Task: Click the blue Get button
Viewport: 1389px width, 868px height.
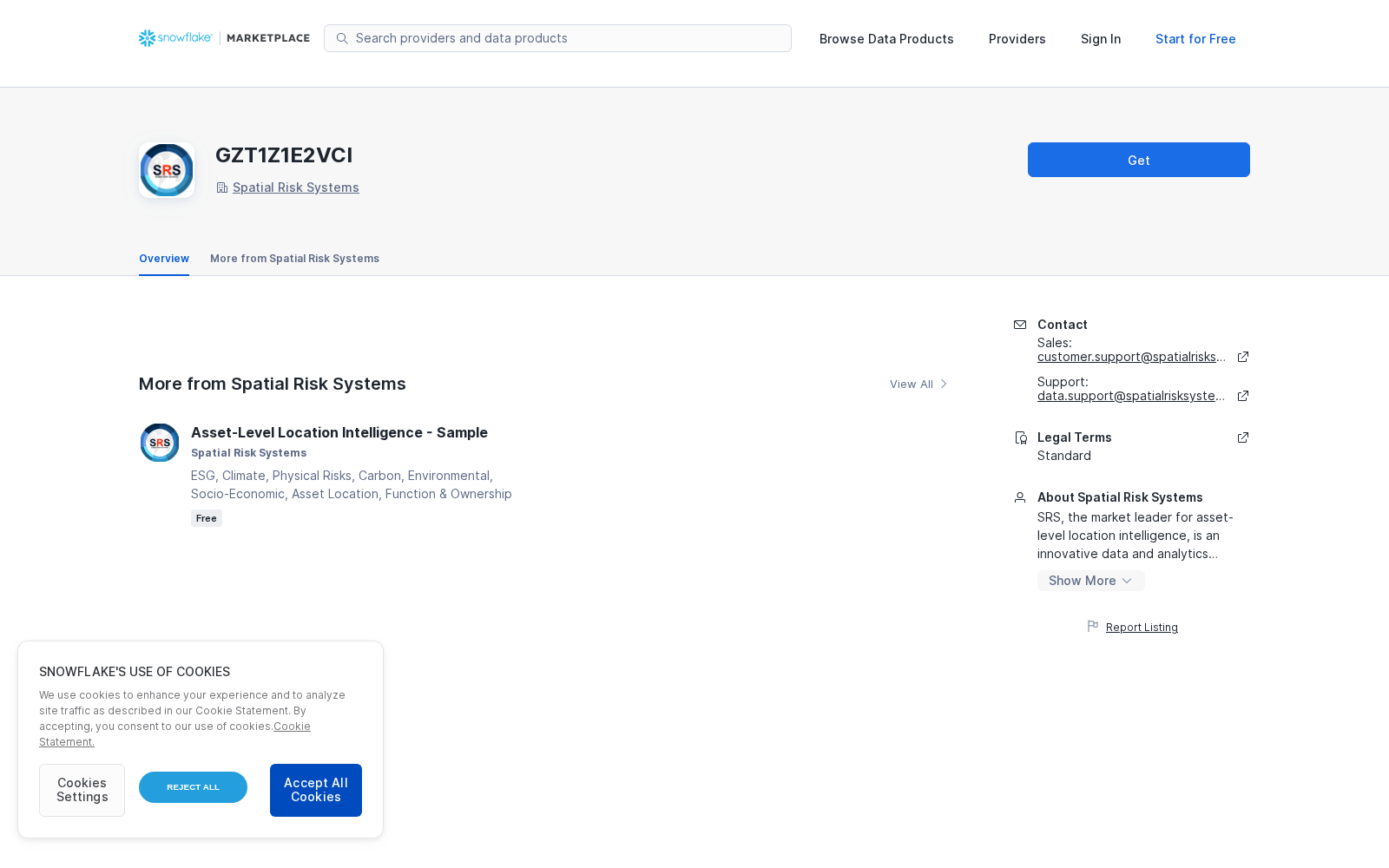Action: [1139, 160]
